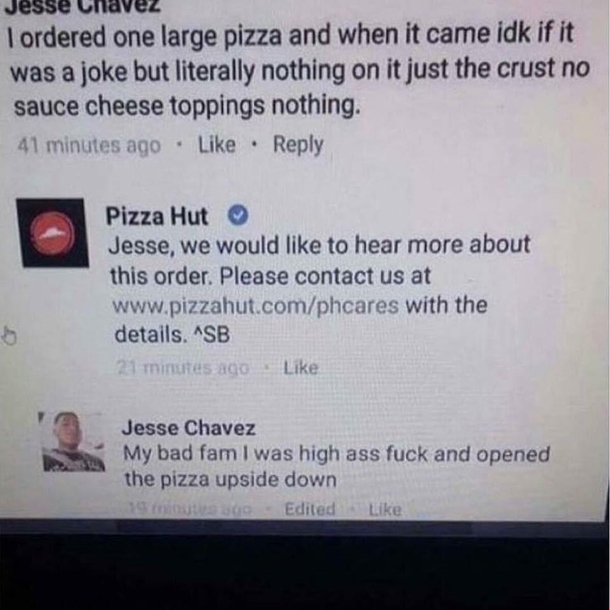Reply to the one large pizza comment
Screen dimensions: 610x610
(x=298, y=145)
